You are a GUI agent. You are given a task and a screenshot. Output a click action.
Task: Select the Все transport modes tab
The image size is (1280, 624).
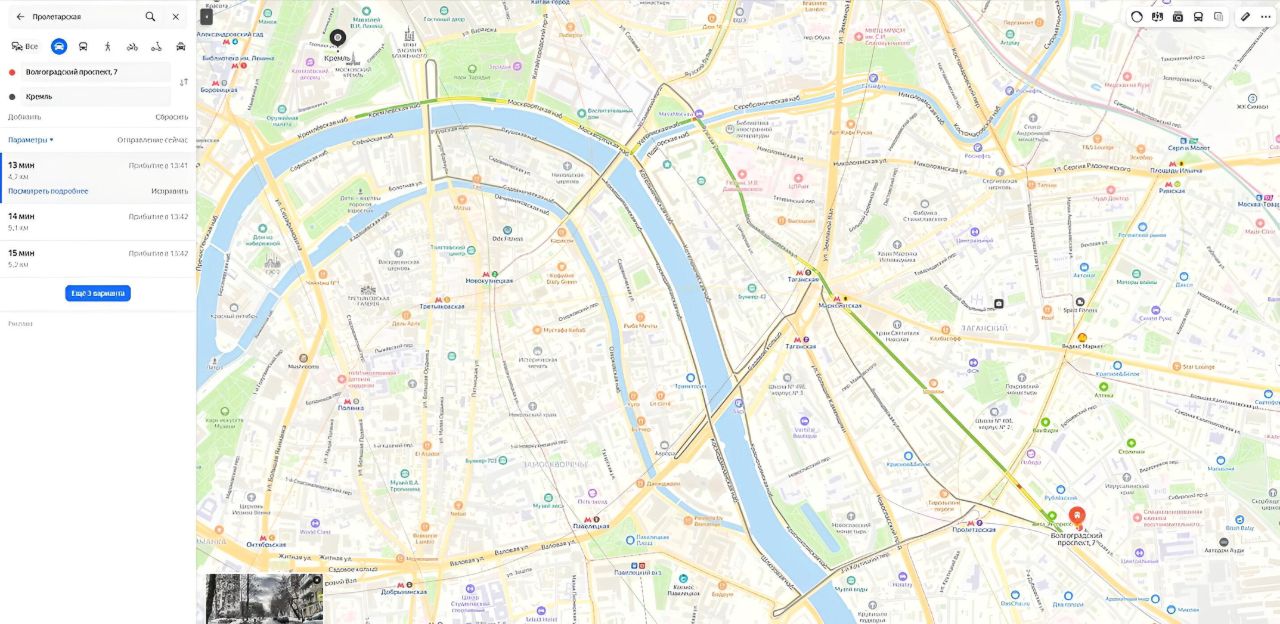pos(25,46)
